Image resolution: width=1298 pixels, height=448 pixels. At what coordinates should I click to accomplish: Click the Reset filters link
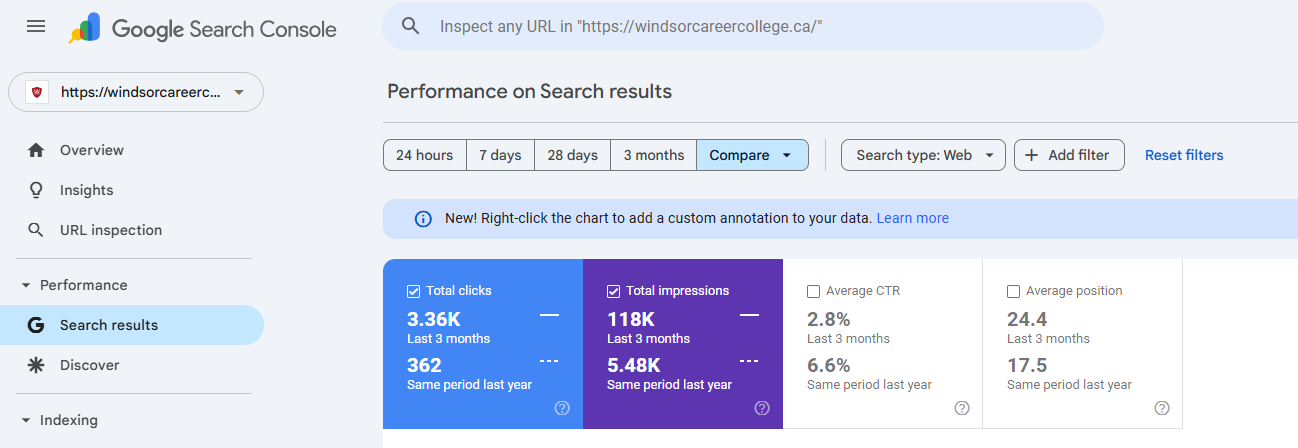click(1184, 155)
